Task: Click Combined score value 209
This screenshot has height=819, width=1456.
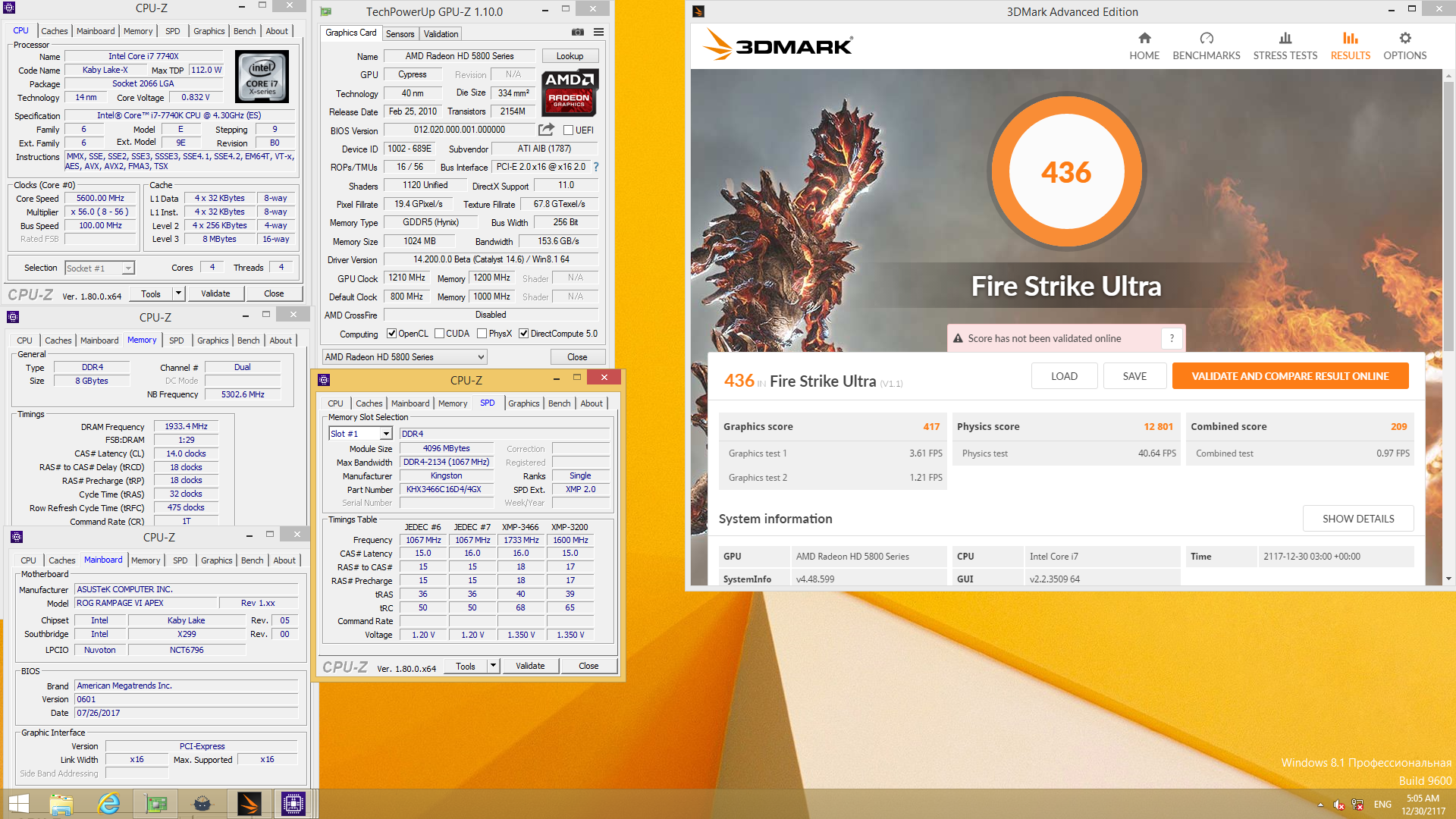Action: pyautogui.click(x=1398, y=426)
